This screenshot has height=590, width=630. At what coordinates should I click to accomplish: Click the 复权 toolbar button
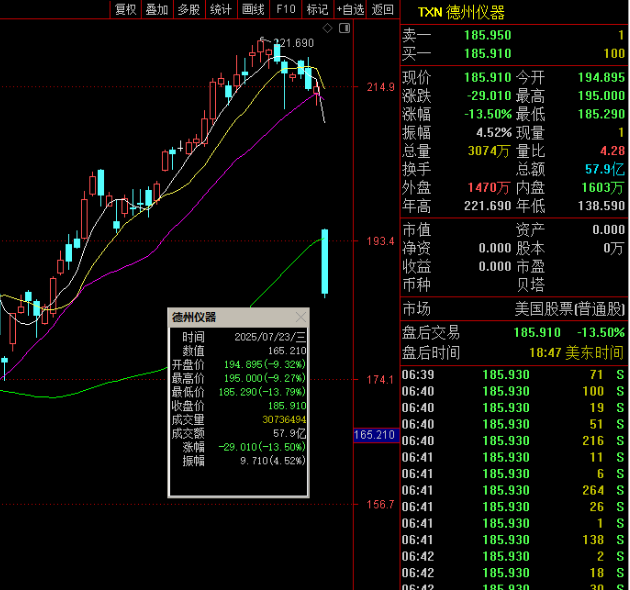(126, 9)
